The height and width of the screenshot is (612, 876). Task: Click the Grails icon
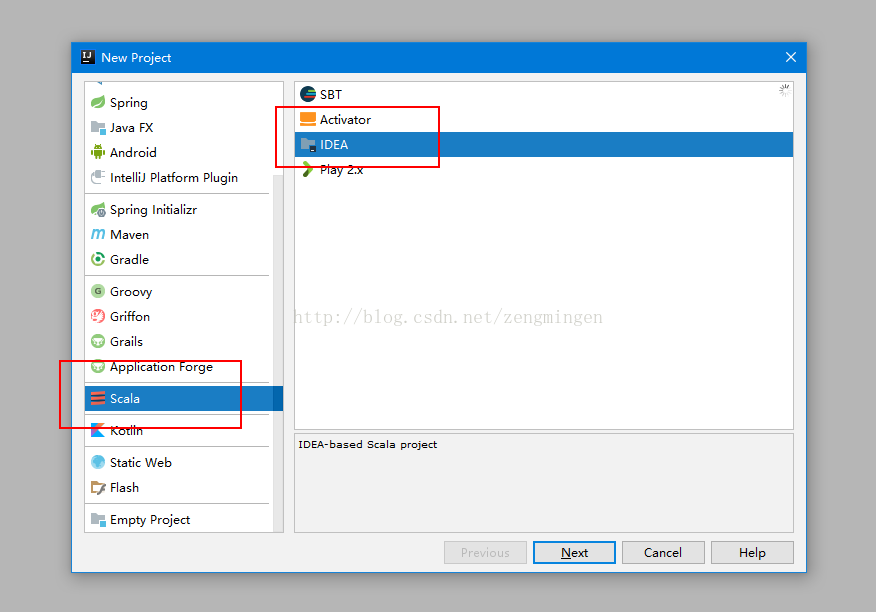coord(98,341)
